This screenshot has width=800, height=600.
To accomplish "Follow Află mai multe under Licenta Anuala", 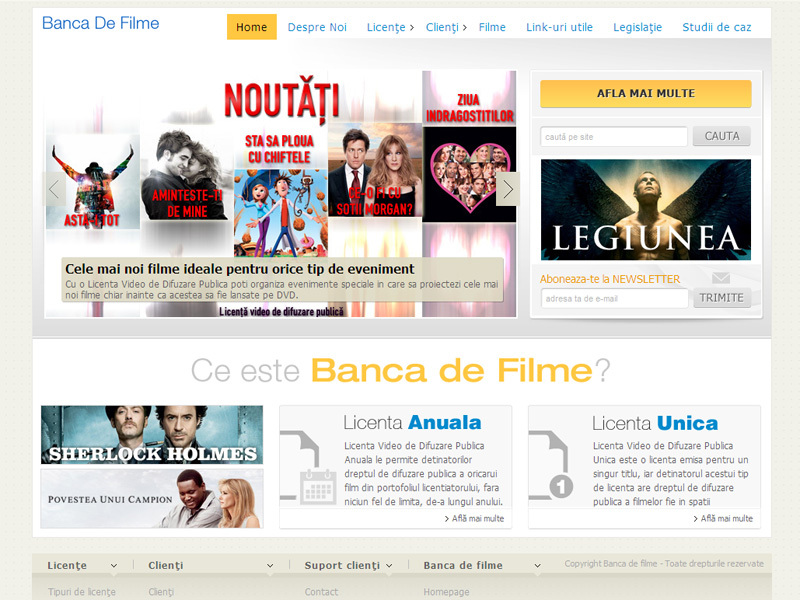I will (474, 518).
